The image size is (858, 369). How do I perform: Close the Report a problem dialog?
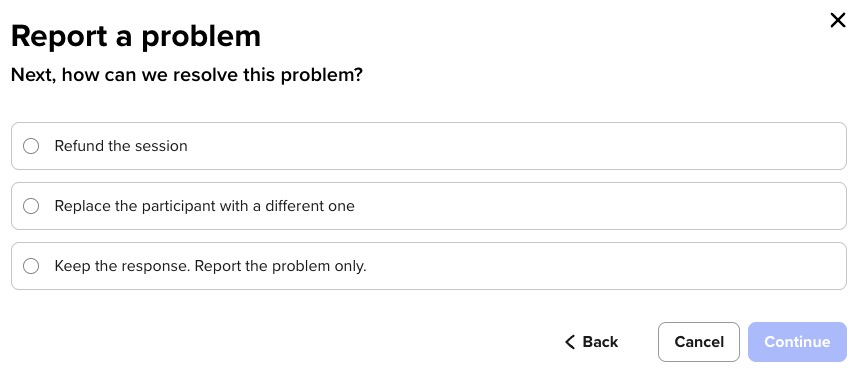tap(838, 21)
